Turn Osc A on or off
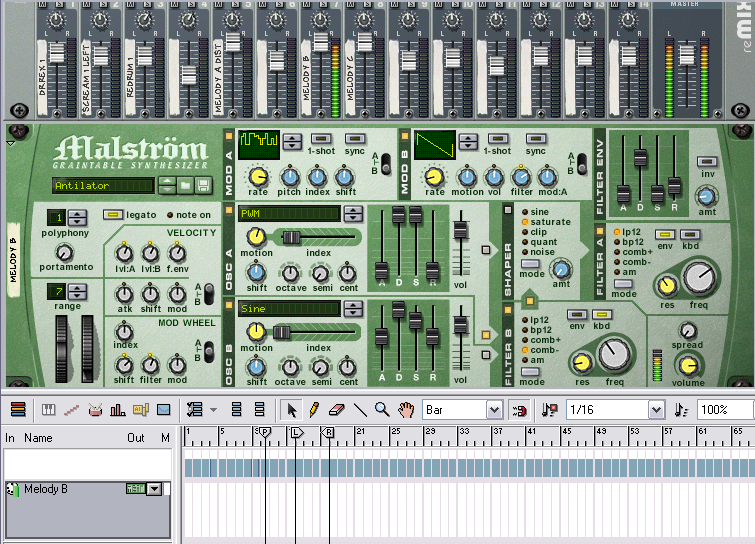 229,210
